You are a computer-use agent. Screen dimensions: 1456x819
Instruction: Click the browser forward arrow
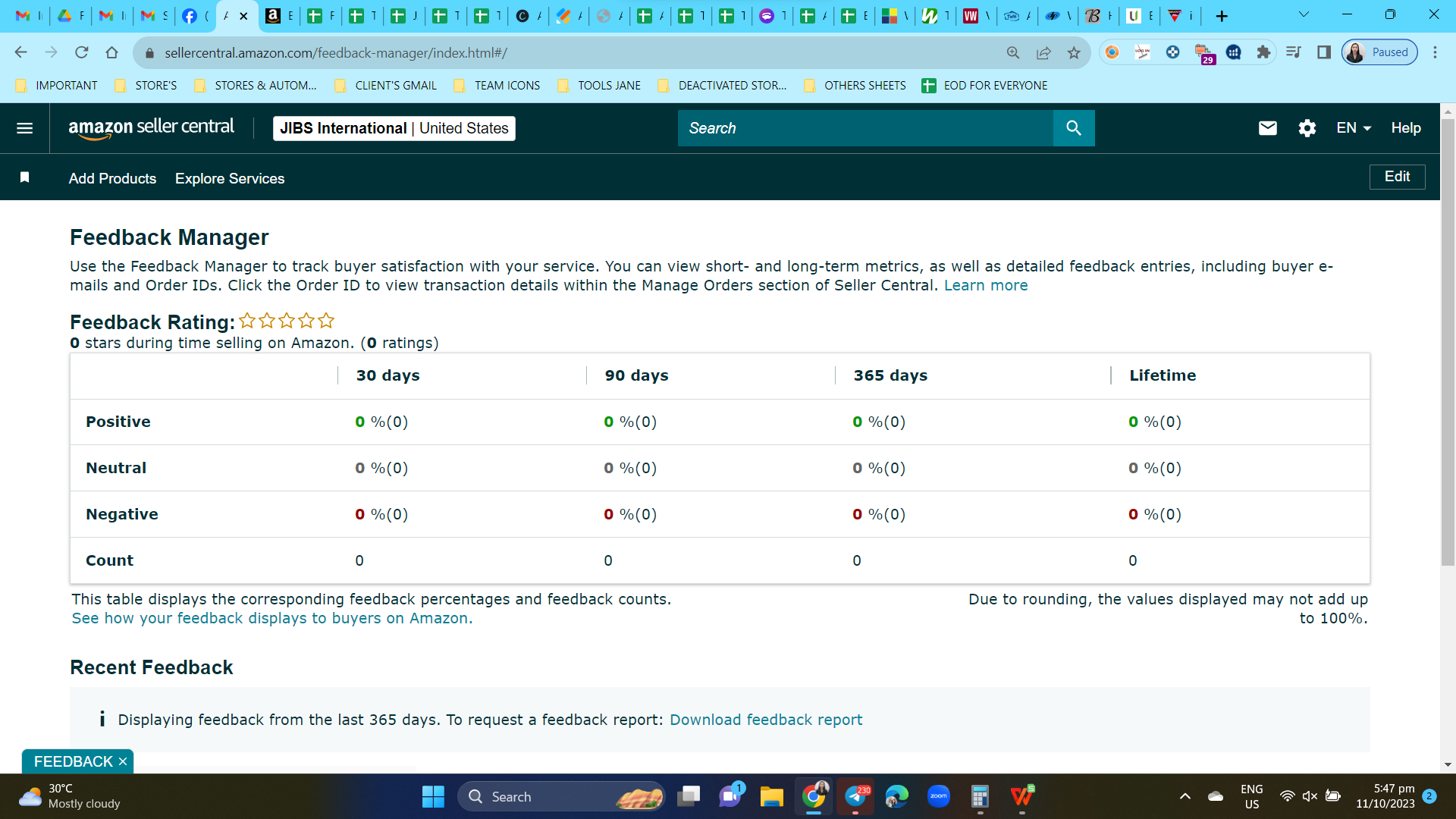point(51,52)
